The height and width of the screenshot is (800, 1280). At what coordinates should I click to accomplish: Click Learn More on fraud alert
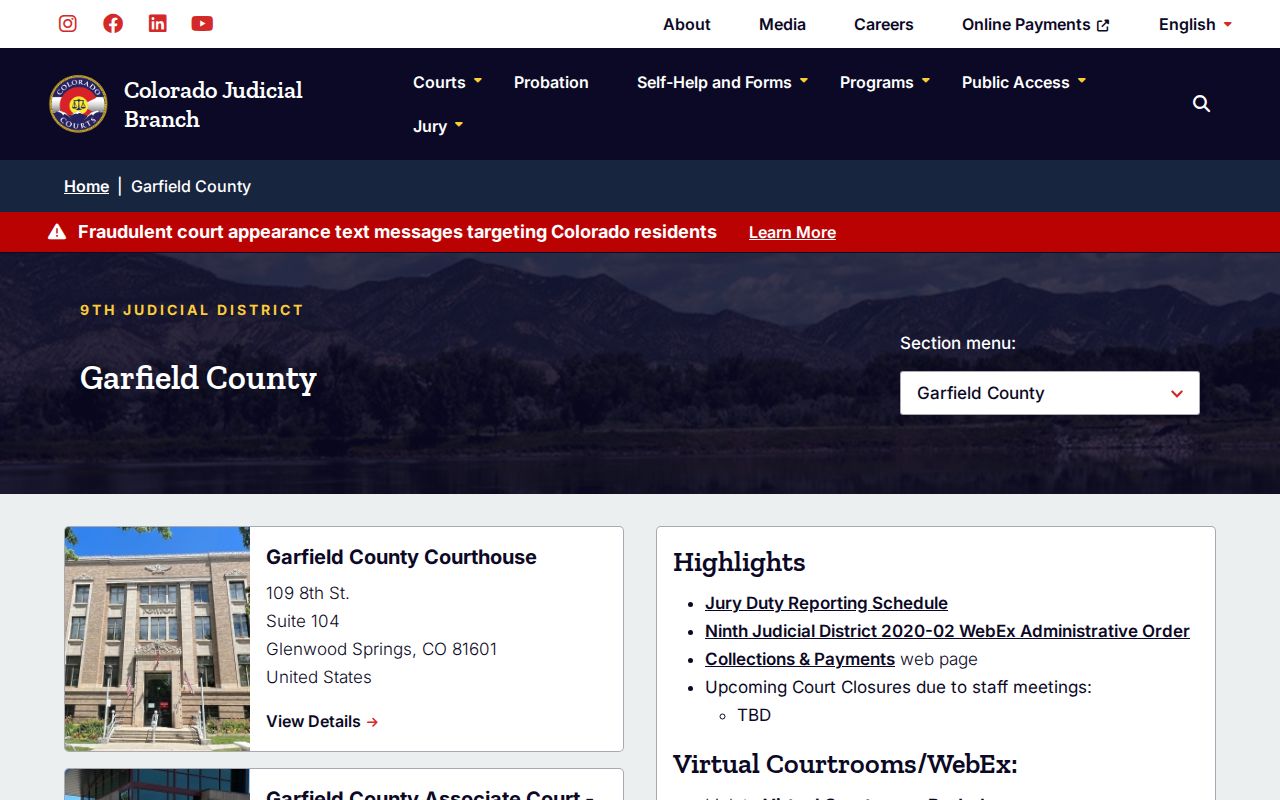pyautogui.click(x=792, y=232)
